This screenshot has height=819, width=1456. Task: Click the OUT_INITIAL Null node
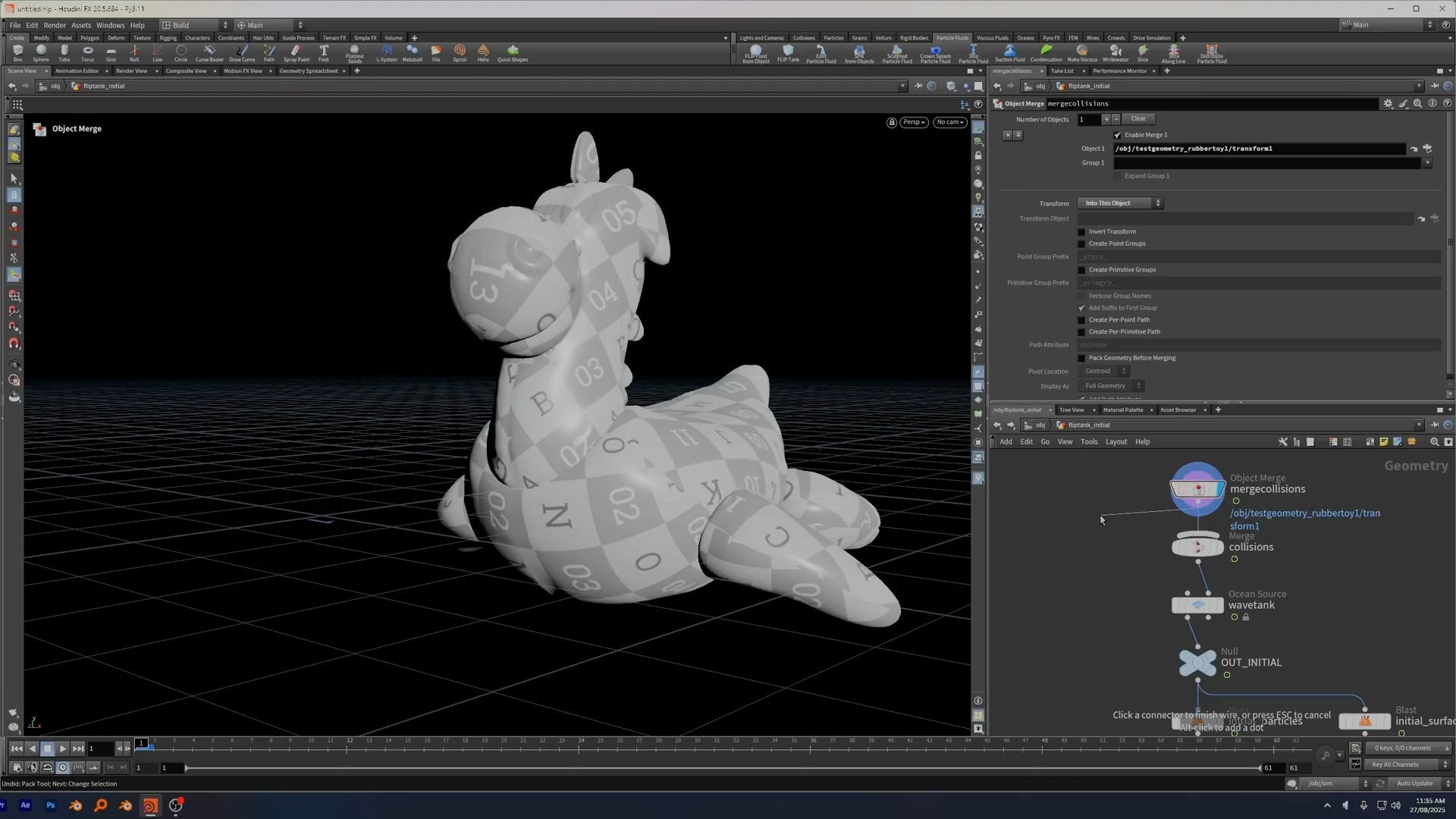(1197, 662)
